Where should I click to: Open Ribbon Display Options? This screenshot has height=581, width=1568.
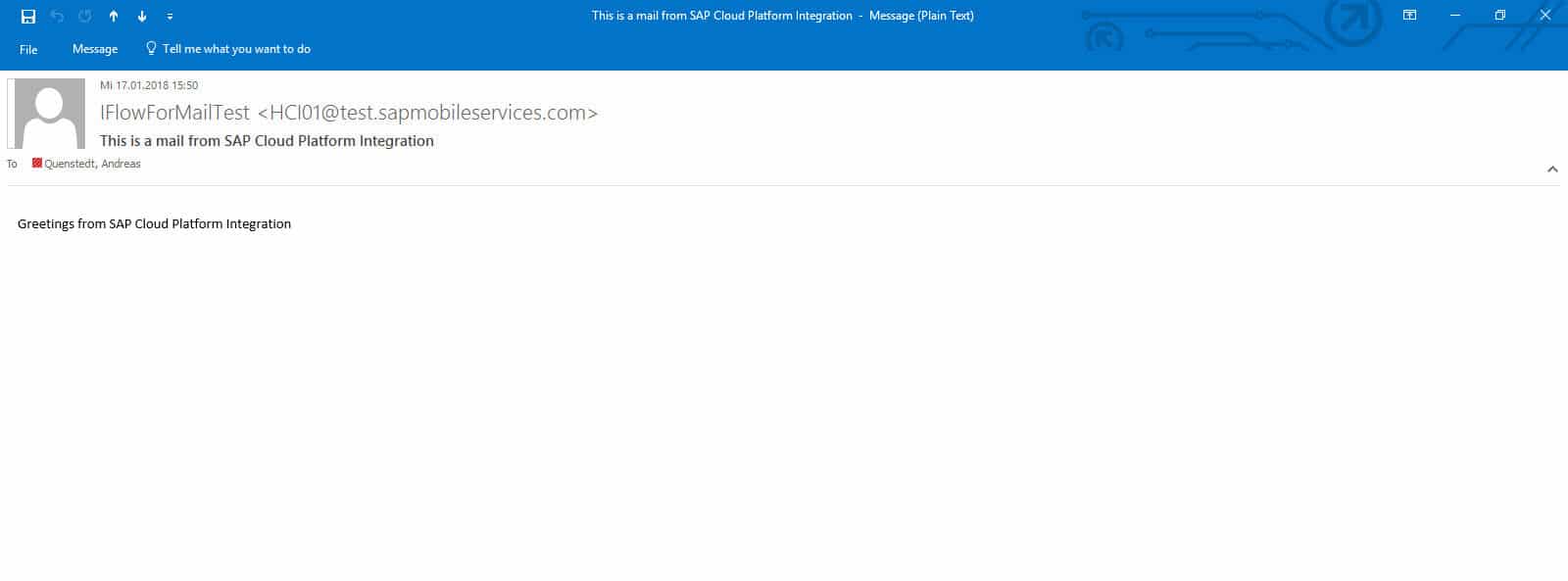coord(1409,16)
